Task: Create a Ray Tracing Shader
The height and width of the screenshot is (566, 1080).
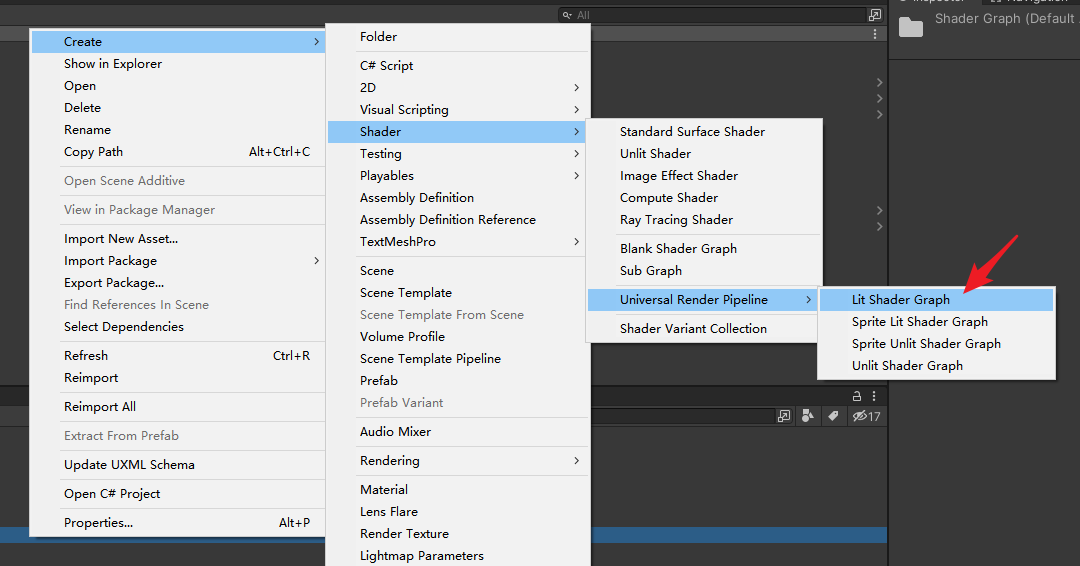Action: click(704, 220)
